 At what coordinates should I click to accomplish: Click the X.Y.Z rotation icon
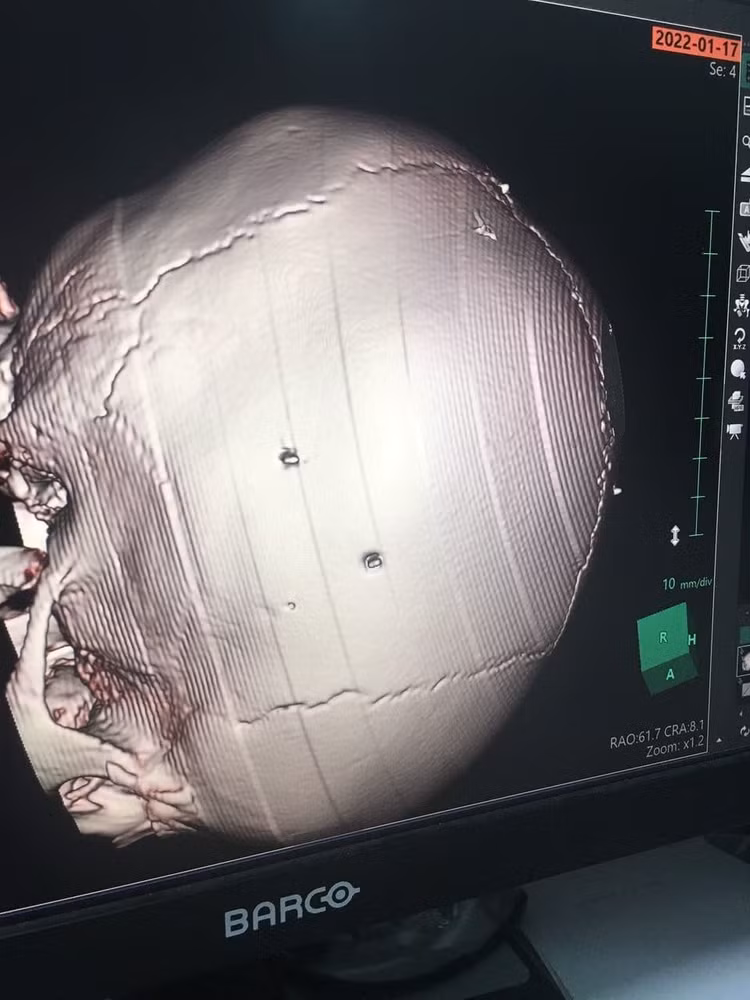740,339
